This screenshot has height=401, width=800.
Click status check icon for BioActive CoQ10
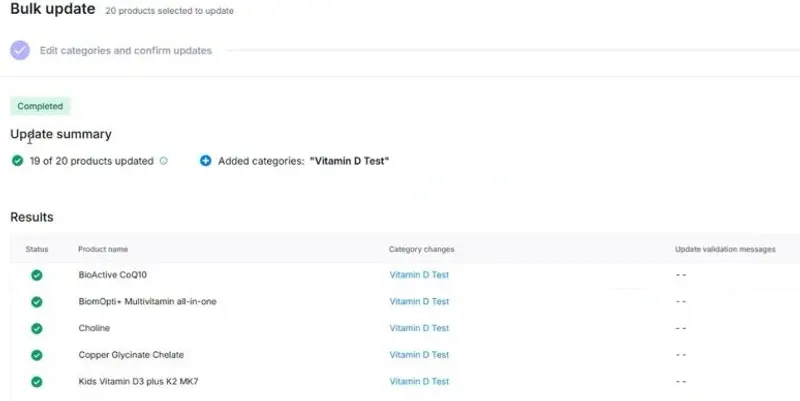(x=37, y=275)
